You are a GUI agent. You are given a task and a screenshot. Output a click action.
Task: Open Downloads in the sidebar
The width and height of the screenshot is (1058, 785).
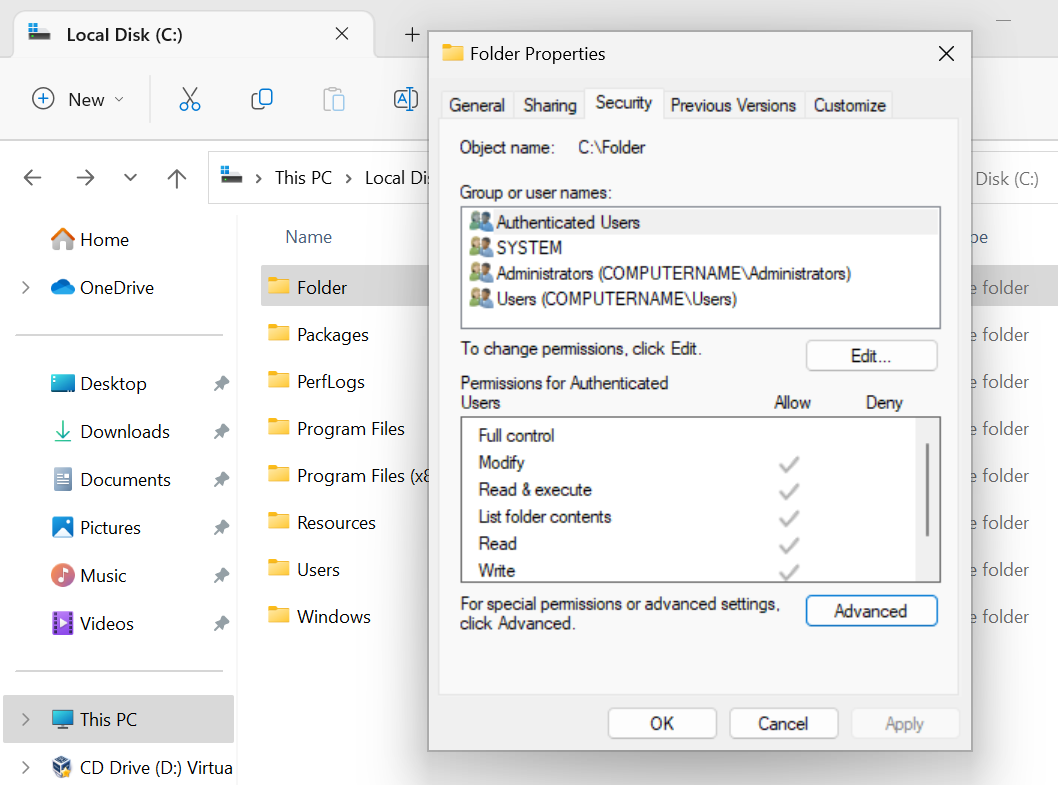point(125,432)
